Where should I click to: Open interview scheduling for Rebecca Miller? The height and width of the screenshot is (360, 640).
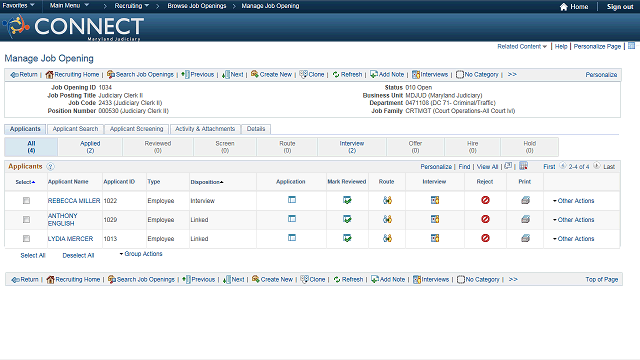tap(435, 200)
